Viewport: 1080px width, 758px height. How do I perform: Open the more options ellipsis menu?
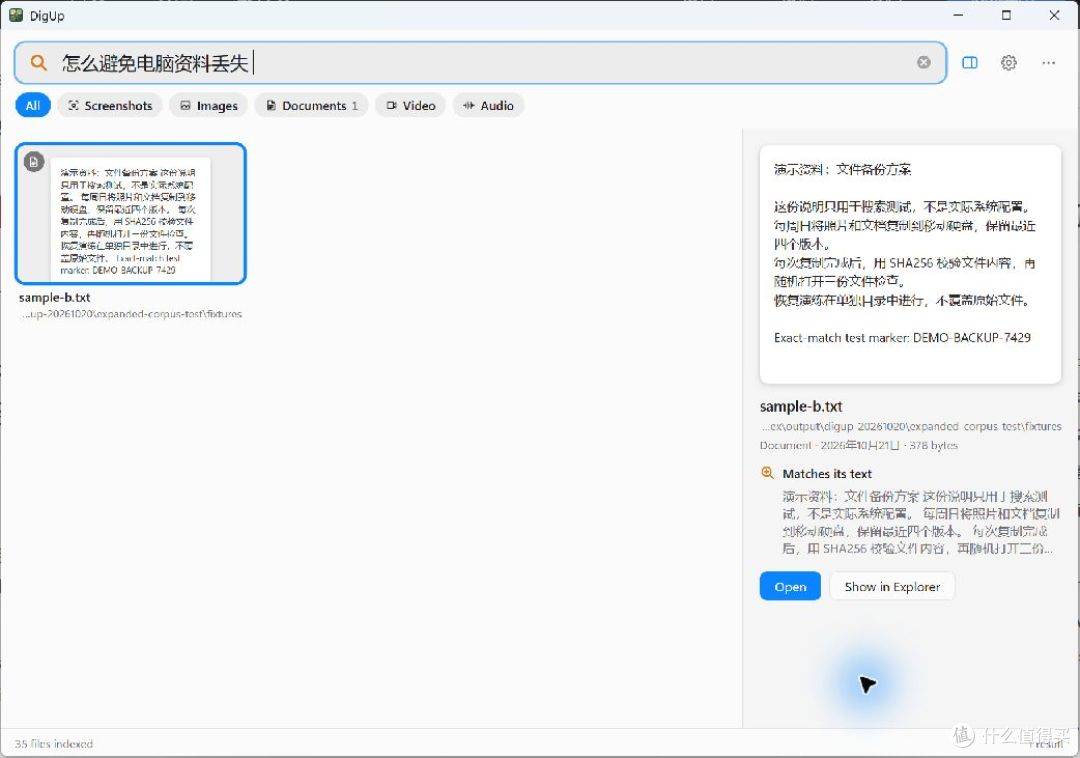coord(1048,63)
